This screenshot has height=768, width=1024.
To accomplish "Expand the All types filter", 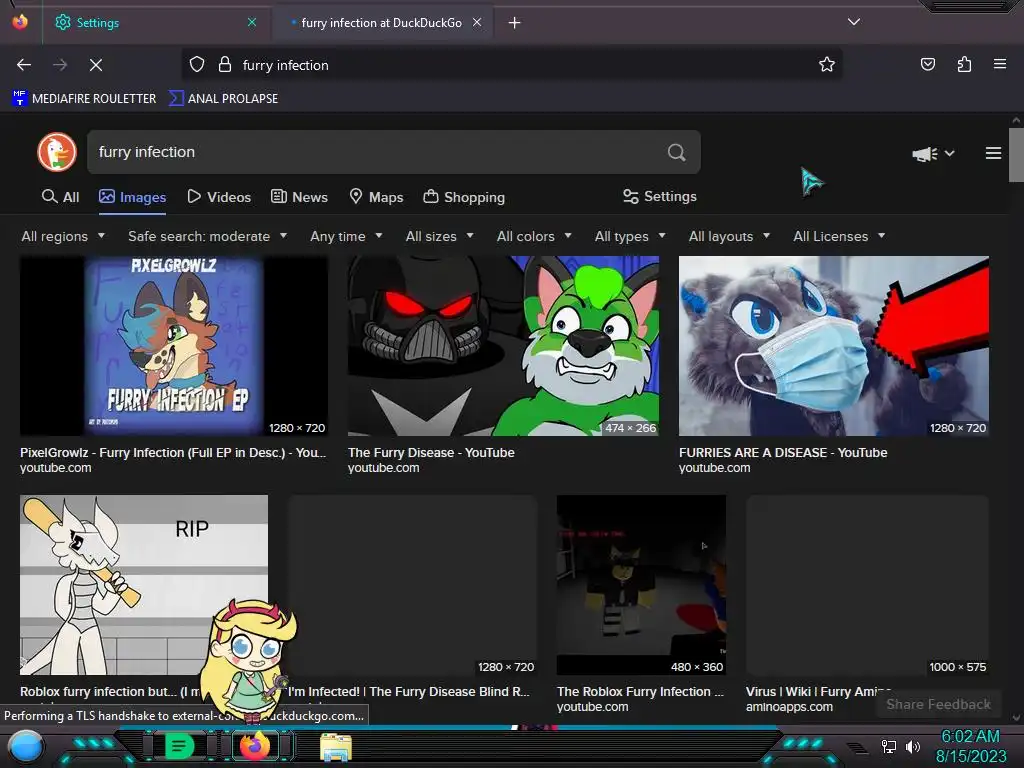I will point(630,236).
